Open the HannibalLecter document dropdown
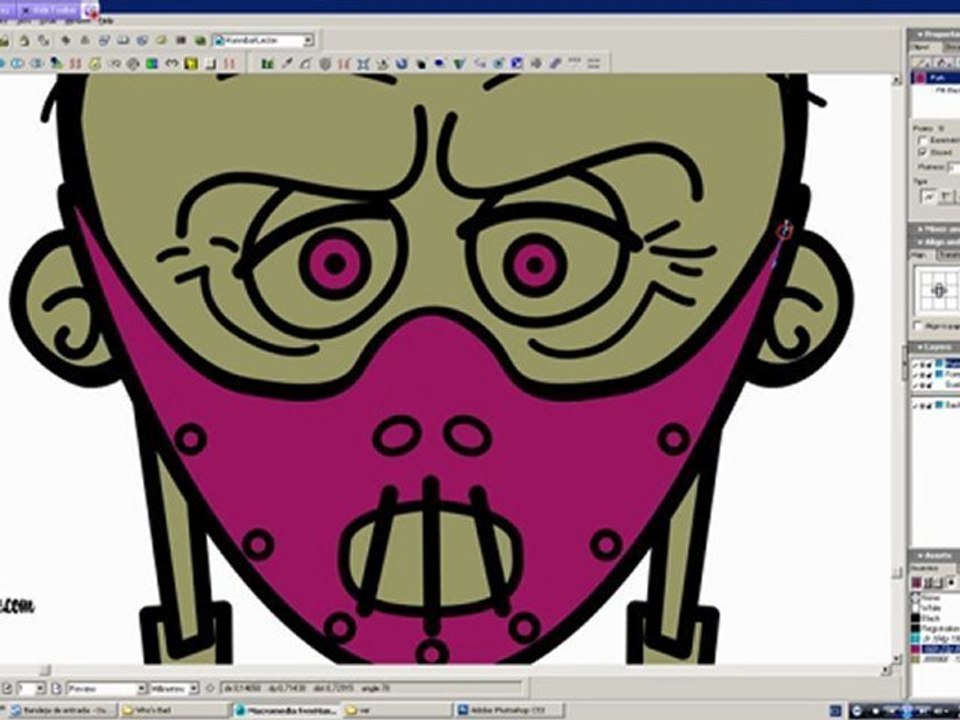The width and height of the screenshot is (960, 720). tap(309, 40)
